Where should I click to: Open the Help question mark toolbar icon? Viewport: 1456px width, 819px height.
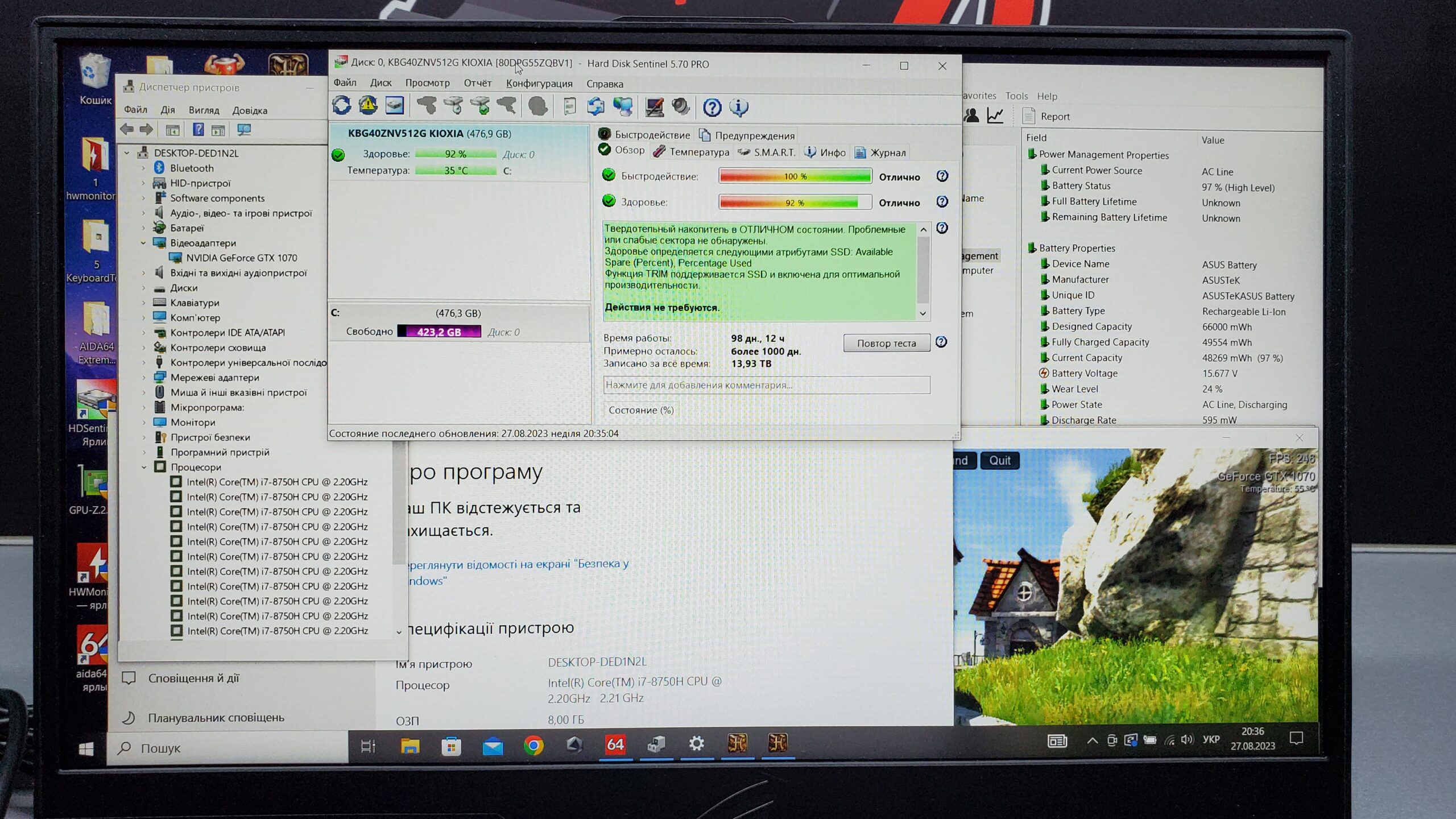[712, 107]
